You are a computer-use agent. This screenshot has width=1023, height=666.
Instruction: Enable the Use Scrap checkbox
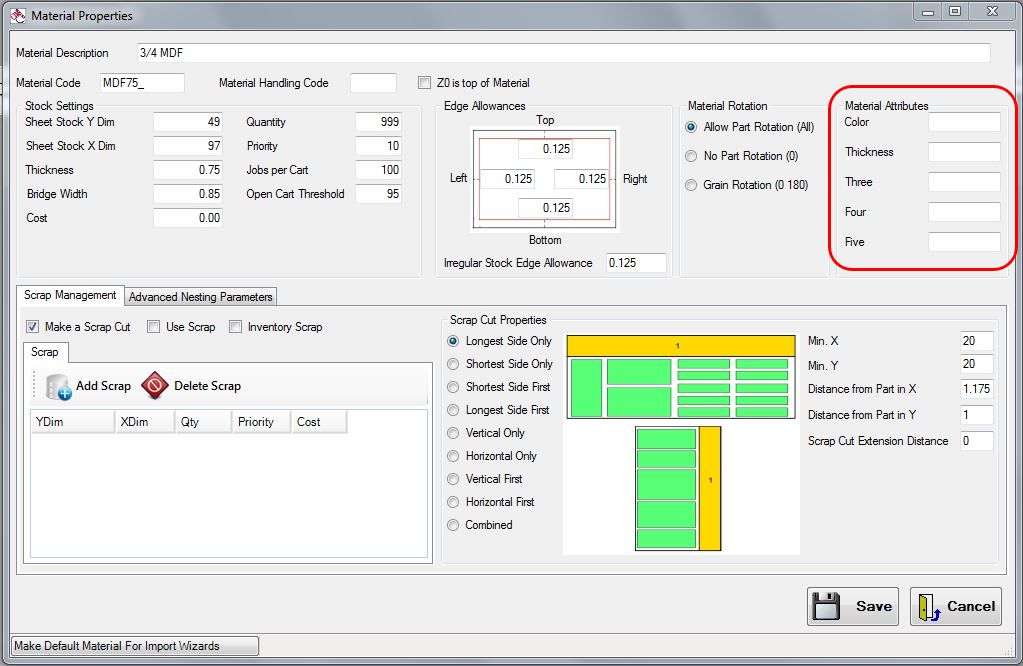pyautogui.click(x=153, y=327)
